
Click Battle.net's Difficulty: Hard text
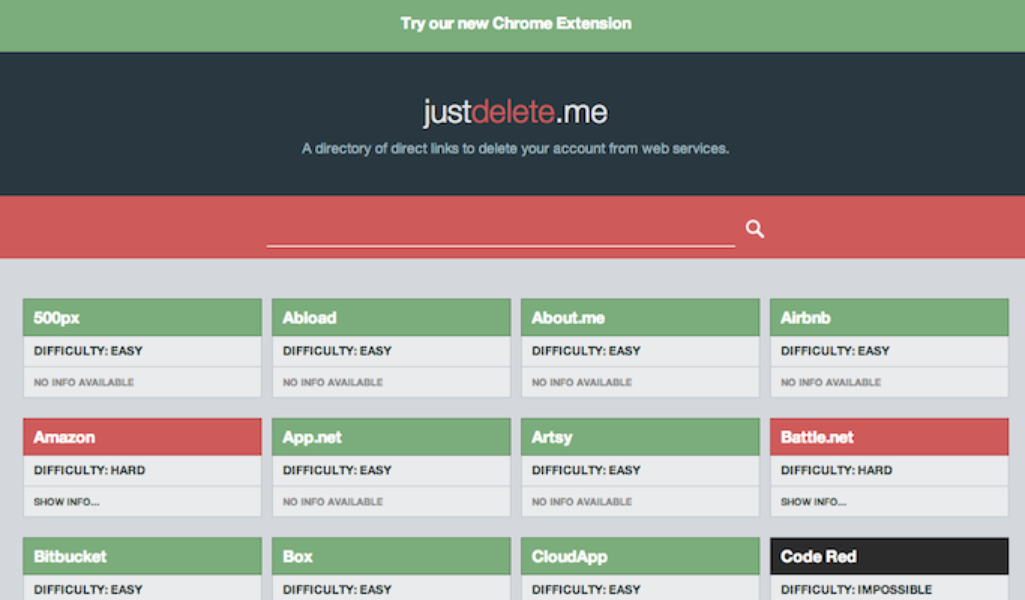point(837,471)
